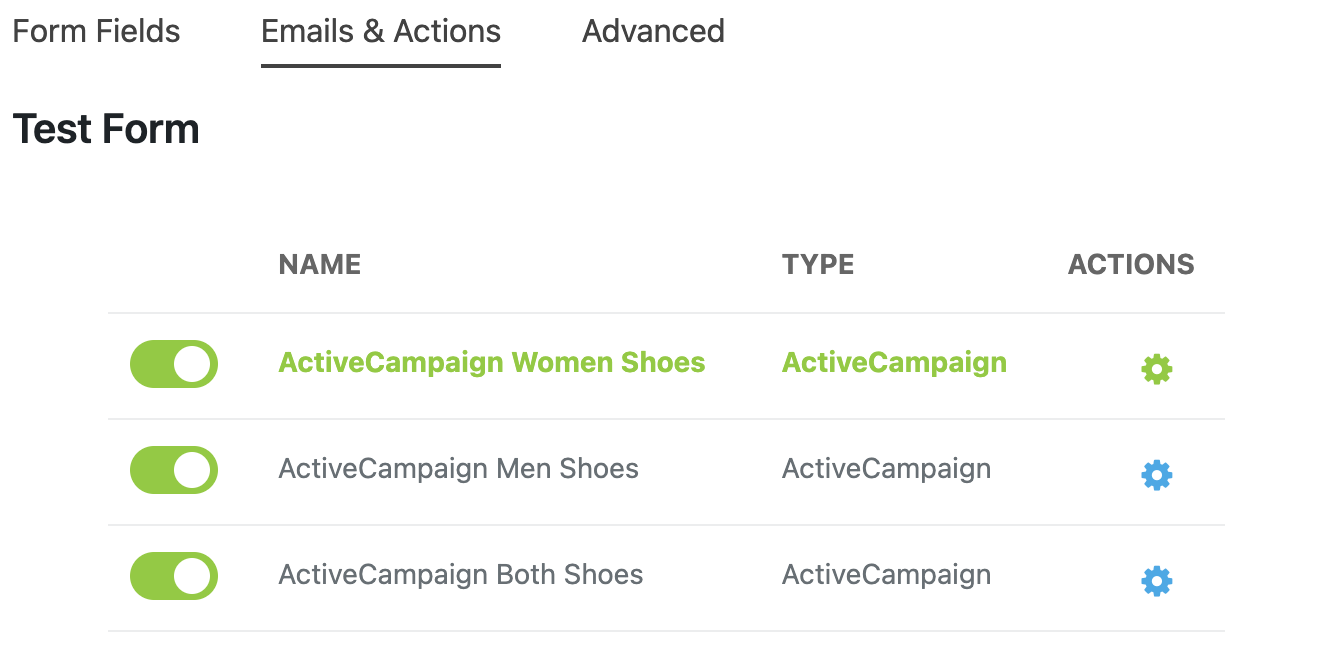This screenshot has width=1328, height=654.
Task: Disable the ActiveCampaign Women Shoes action toggle
Action: pos(174,364)
